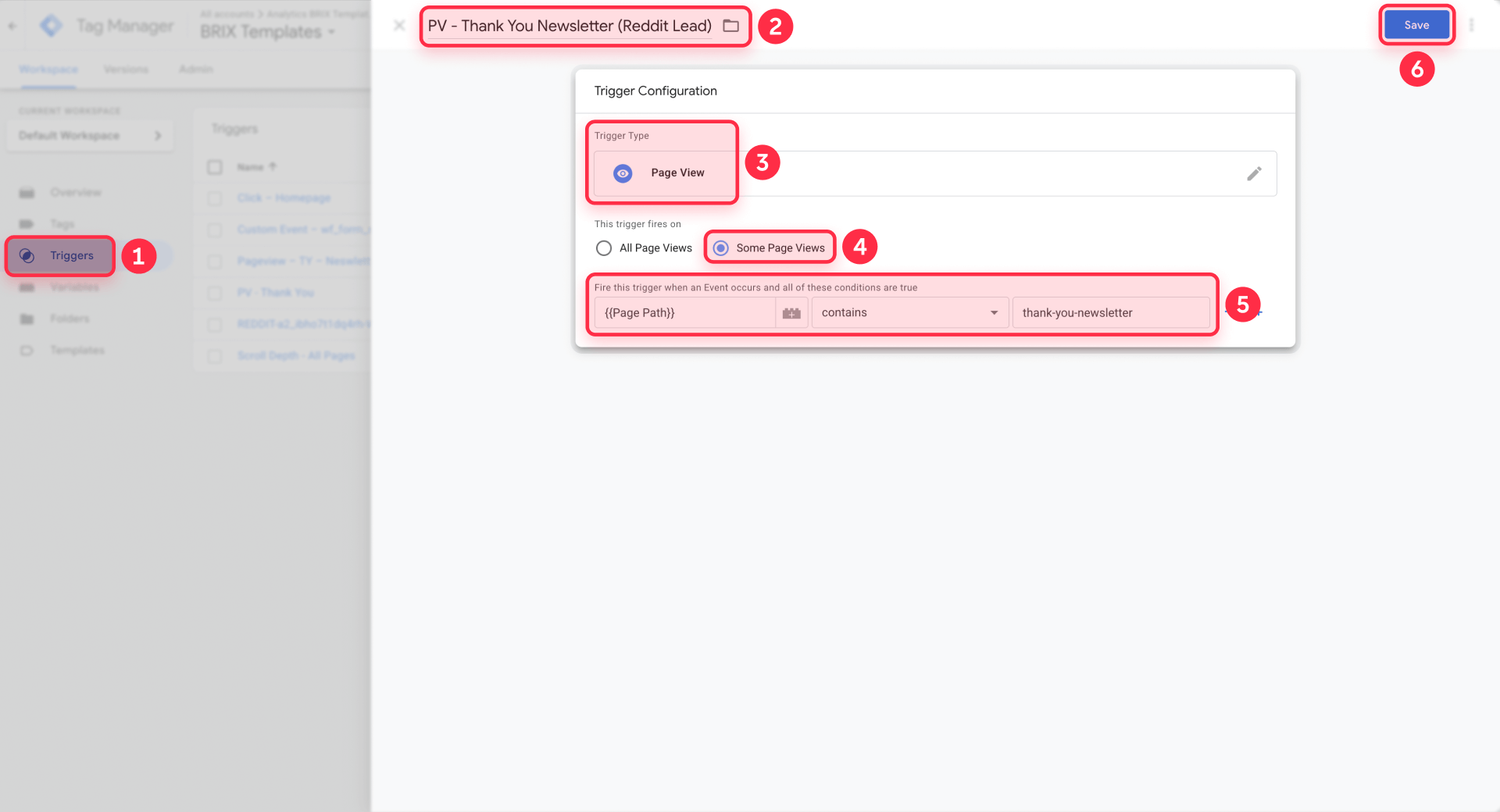Image resolution: width=1500 pixels, height=812 pixels.
Task: Toggle the select-all triggers checkbox
Action: coord(215,167)
